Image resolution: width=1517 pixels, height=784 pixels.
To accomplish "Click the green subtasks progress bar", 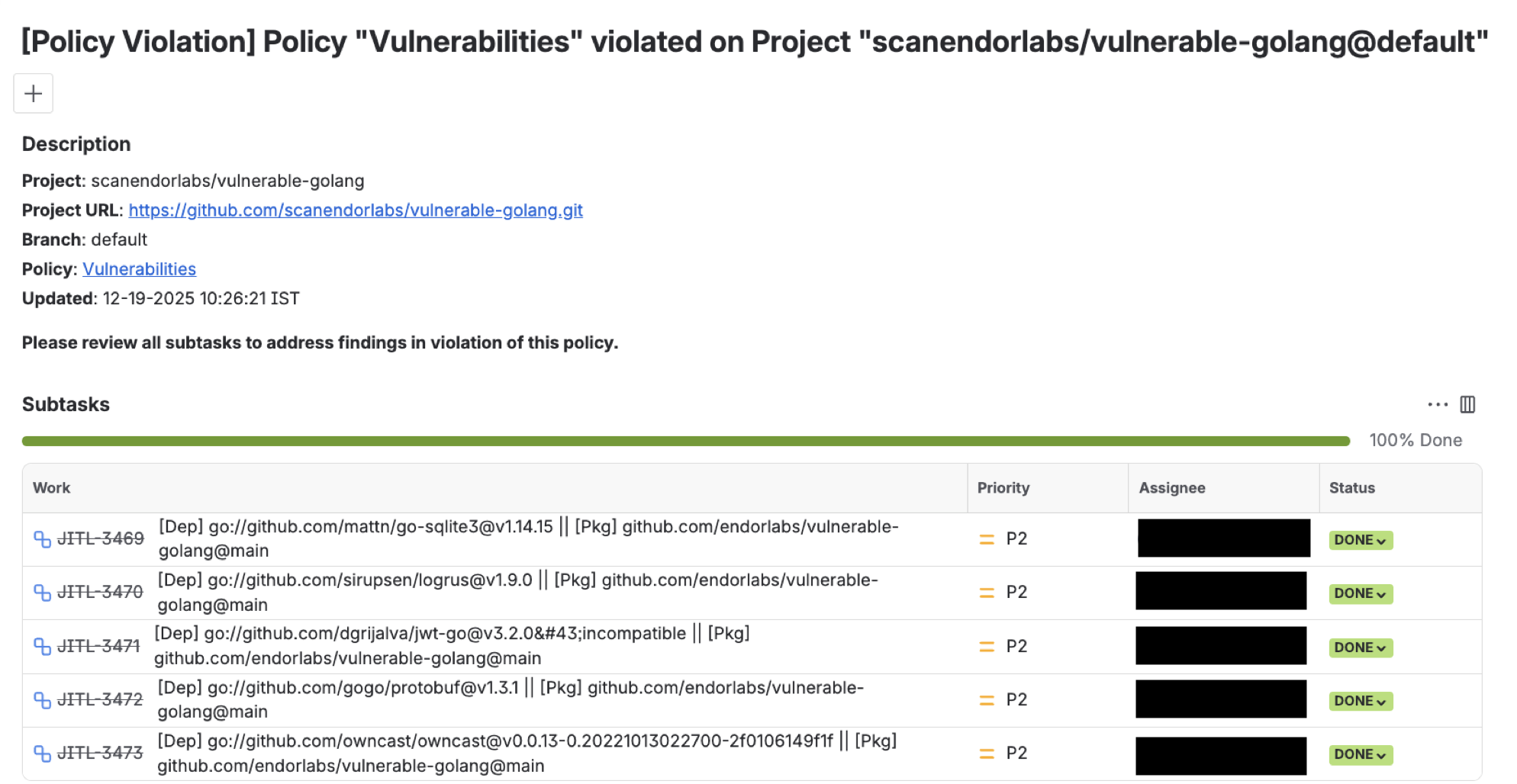I will [685, 441].
